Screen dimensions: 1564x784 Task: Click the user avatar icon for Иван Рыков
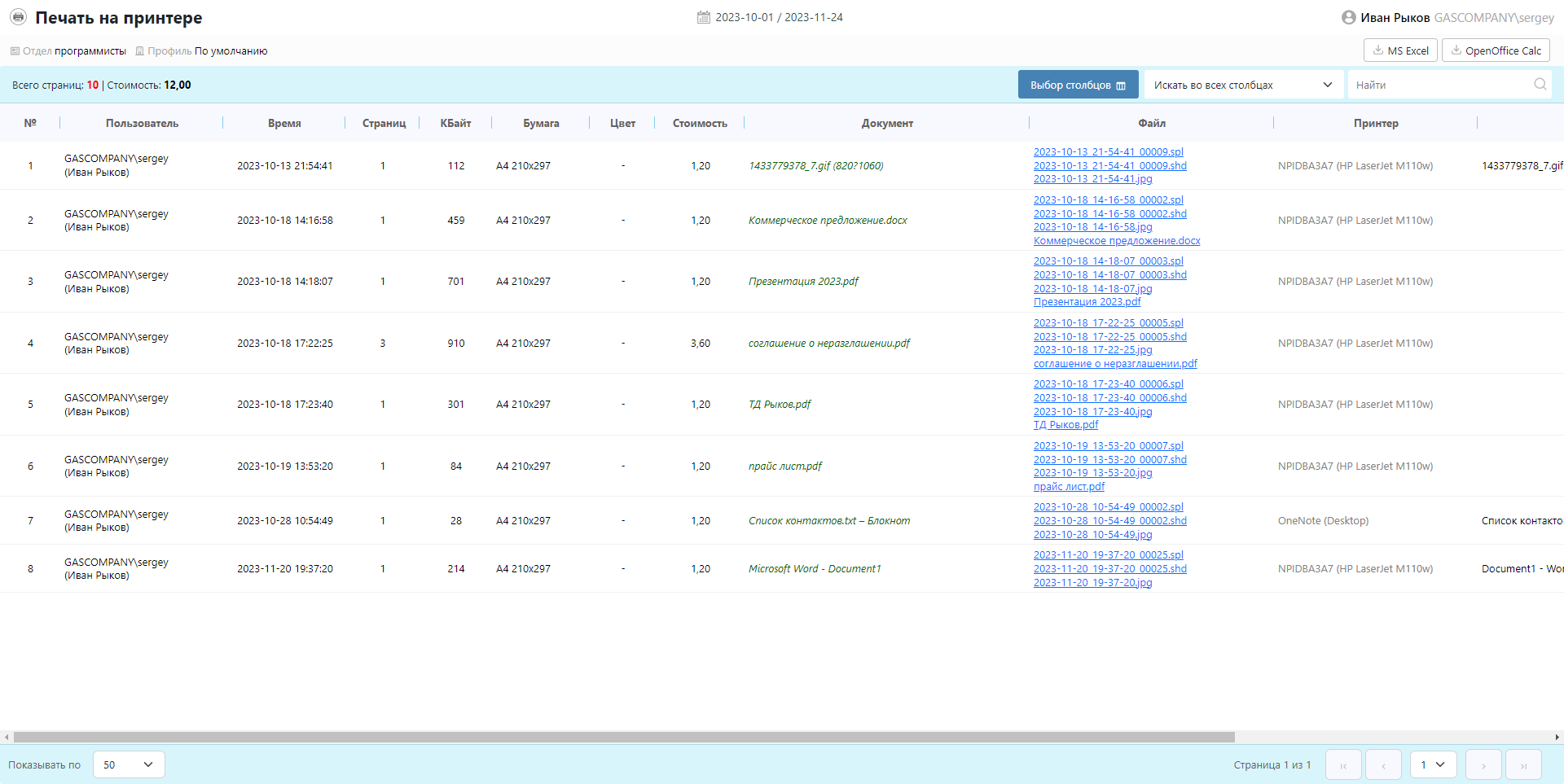(1348, 17)
